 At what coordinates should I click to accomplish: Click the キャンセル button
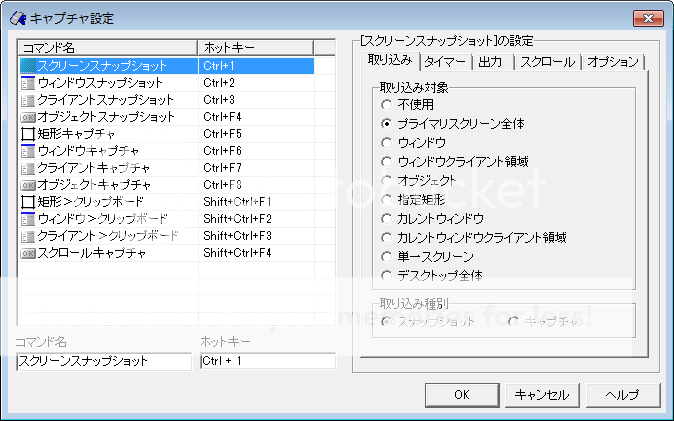coord(542,395)
